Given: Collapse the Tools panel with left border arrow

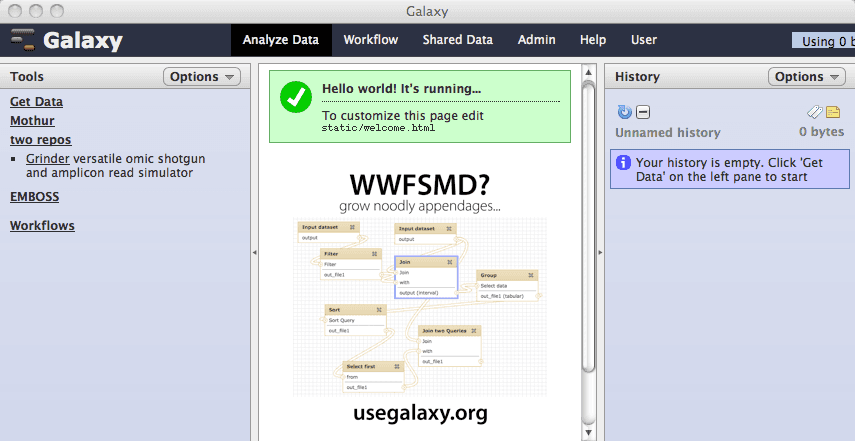Looking at the screenshot, I should tap(254, 253).
